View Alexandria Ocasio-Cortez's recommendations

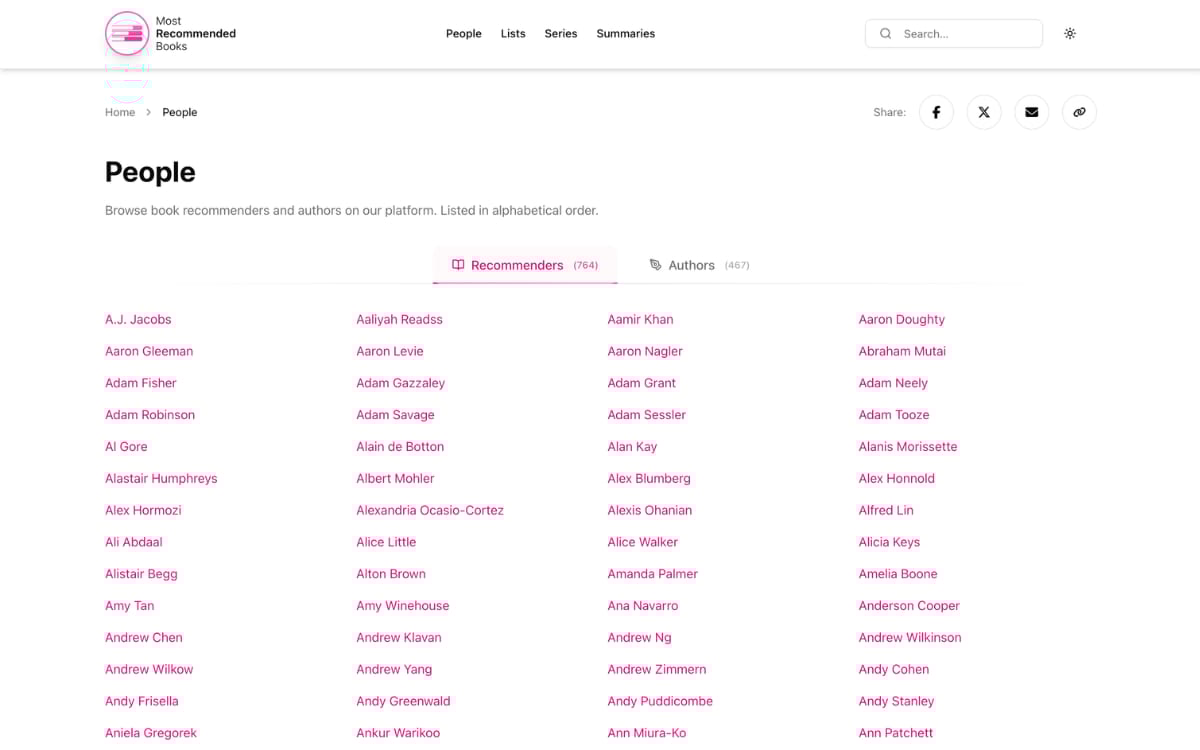tap(430, 510)
